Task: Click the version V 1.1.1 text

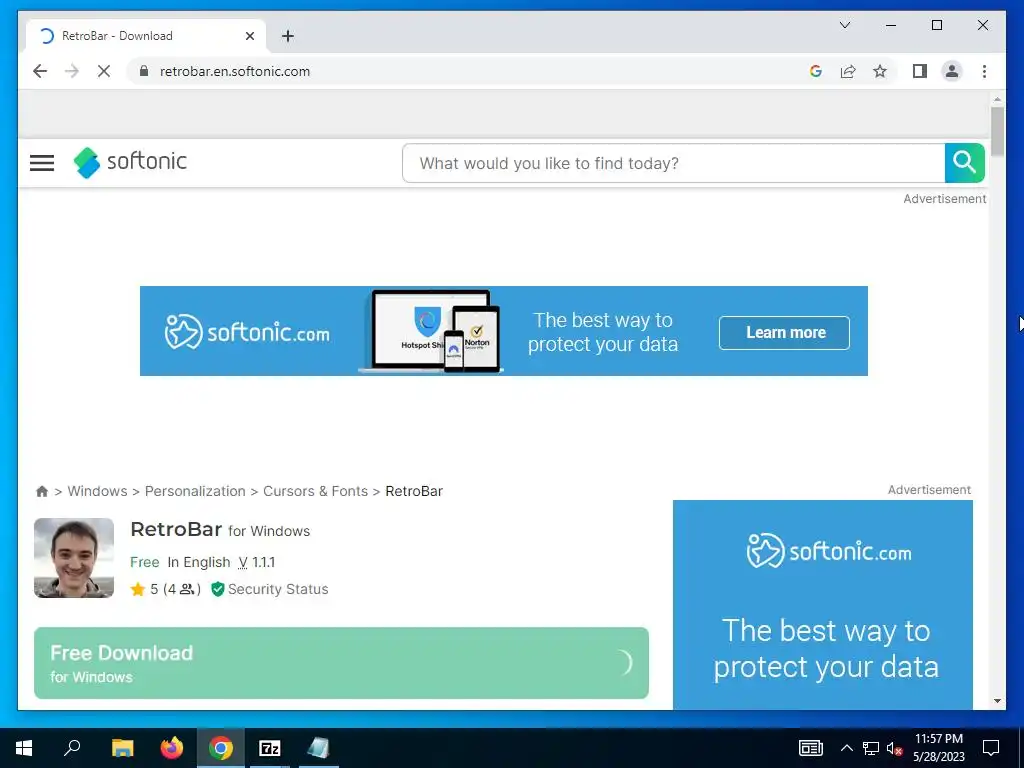Action: (256, 562)
